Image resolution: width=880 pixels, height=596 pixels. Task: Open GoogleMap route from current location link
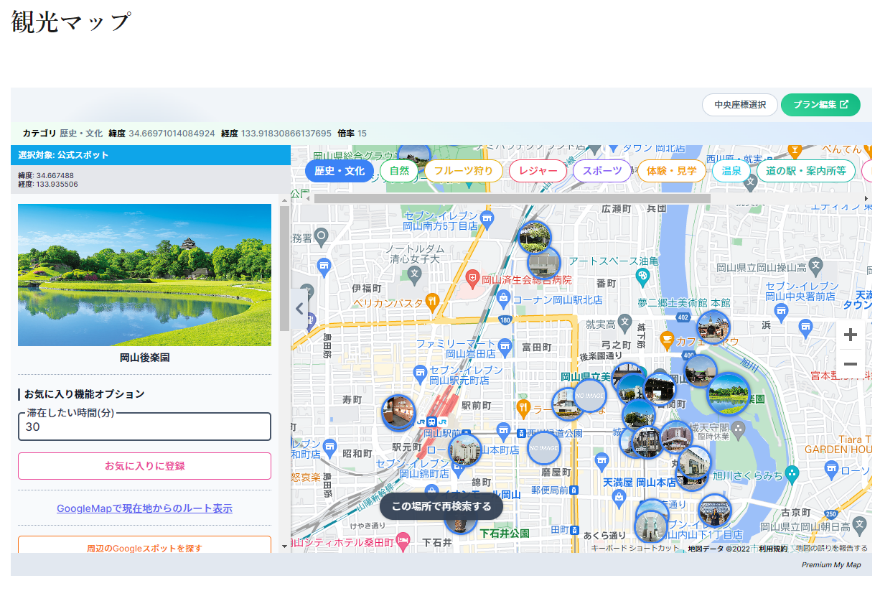pos(144,508)
